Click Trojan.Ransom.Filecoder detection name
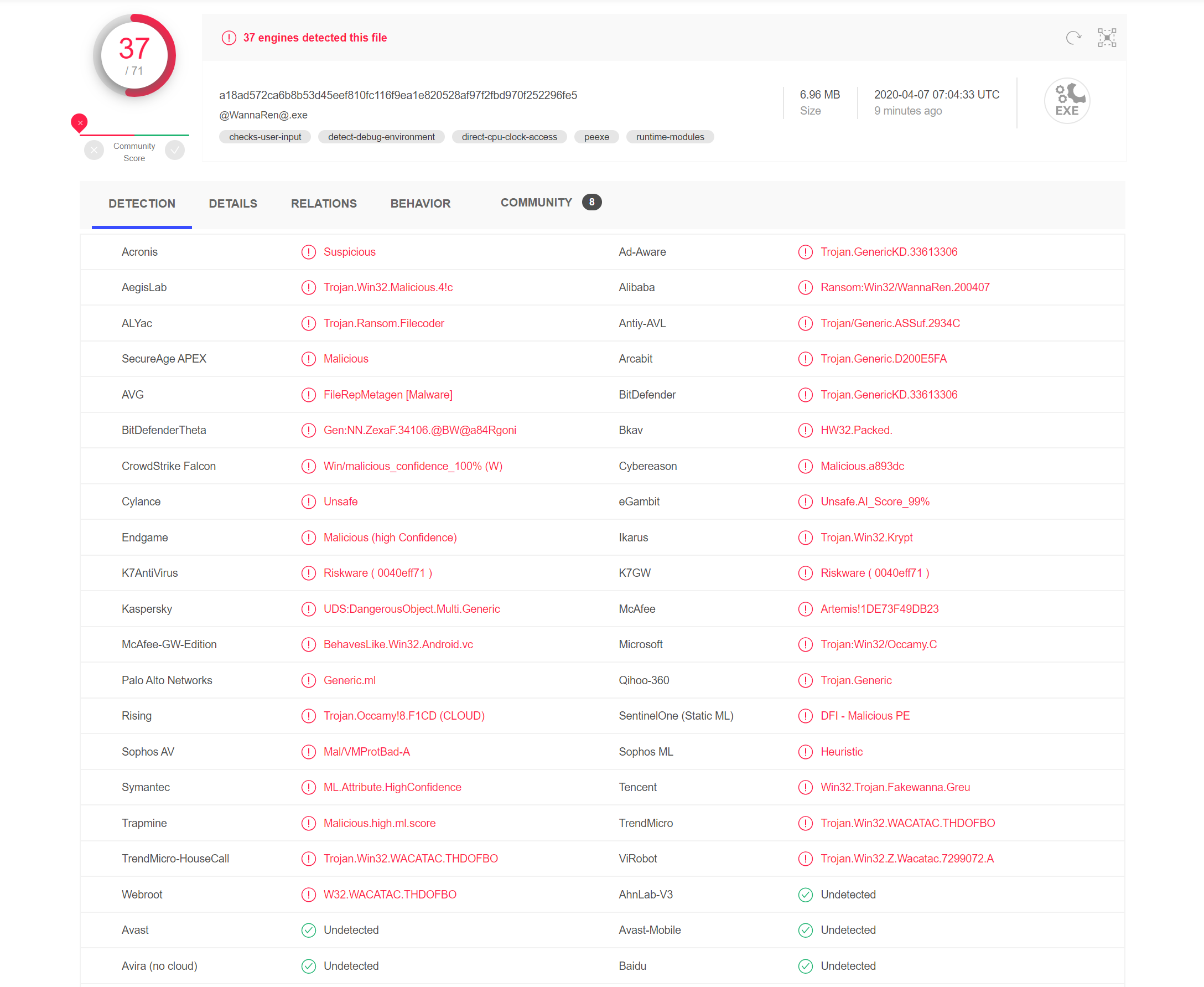The height and width of the screenshot is (987, 1204). pos(384,323)
